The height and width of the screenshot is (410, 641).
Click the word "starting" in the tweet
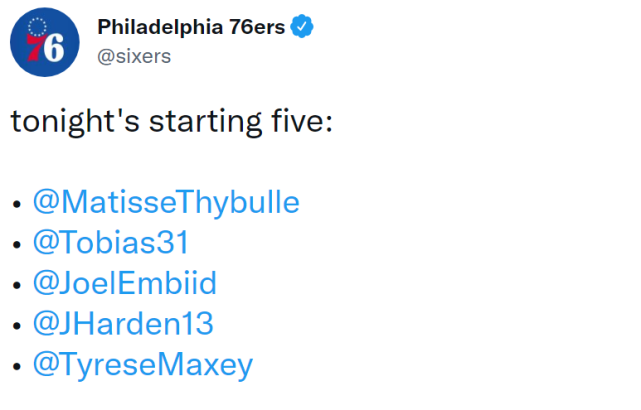[x=205, y=123]
